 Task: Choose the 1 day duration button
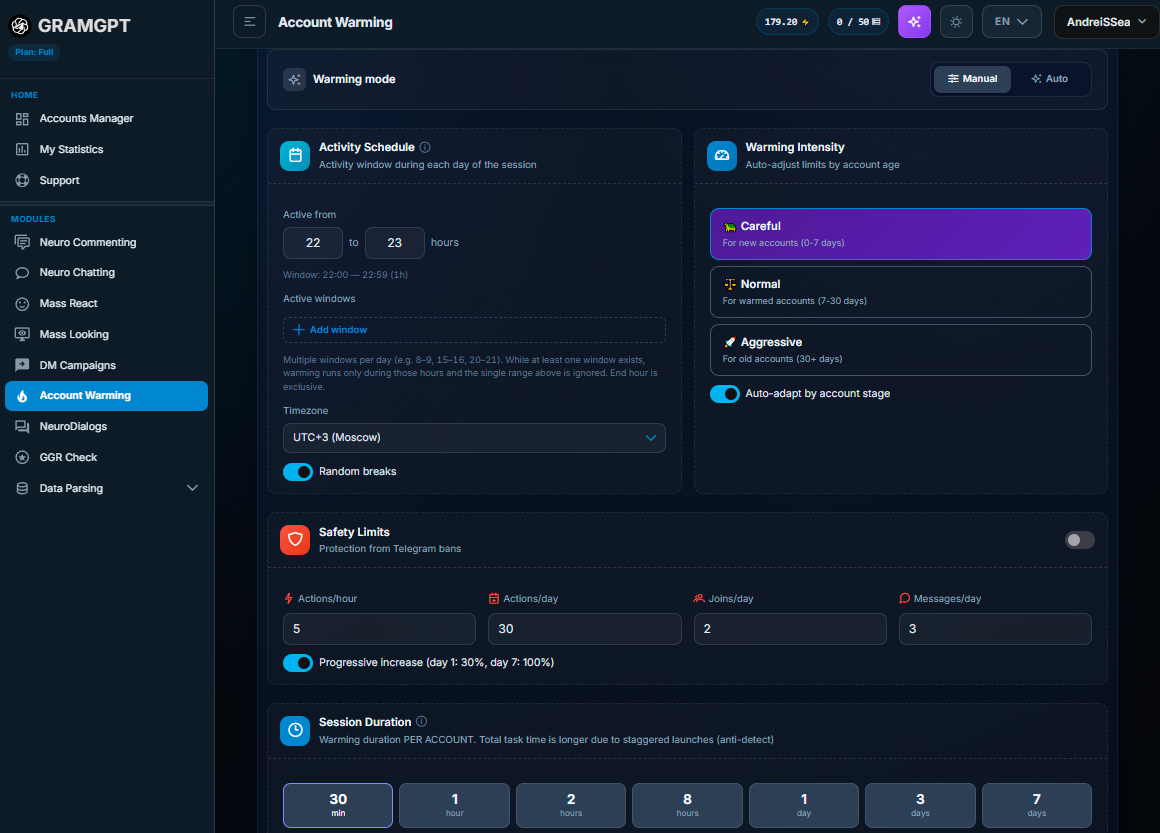(804, 805)
